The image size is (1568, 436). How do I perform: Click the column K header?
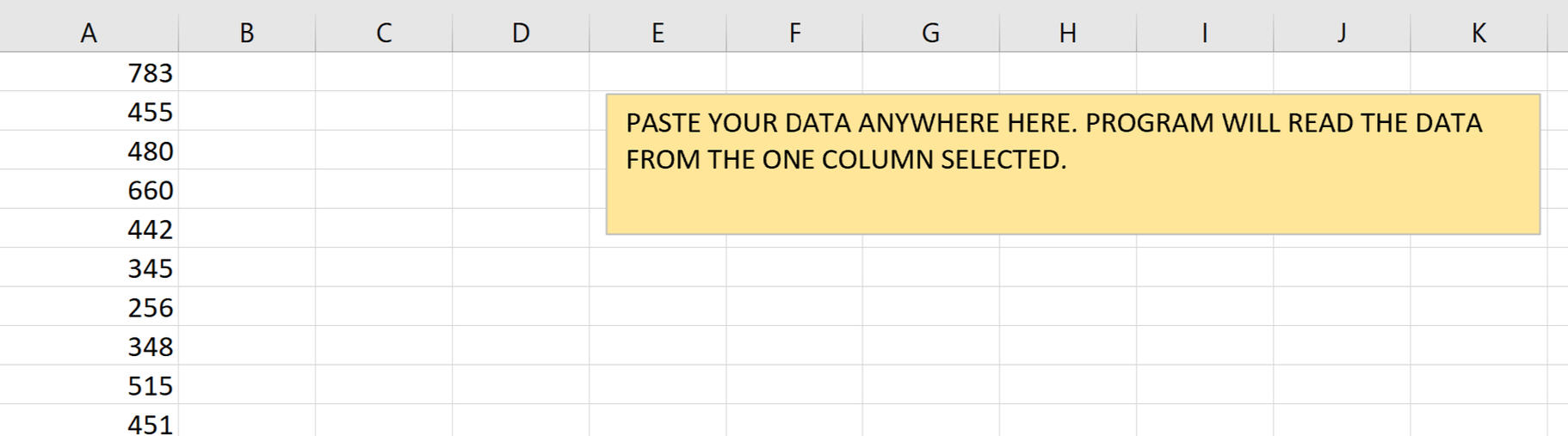1478,33
